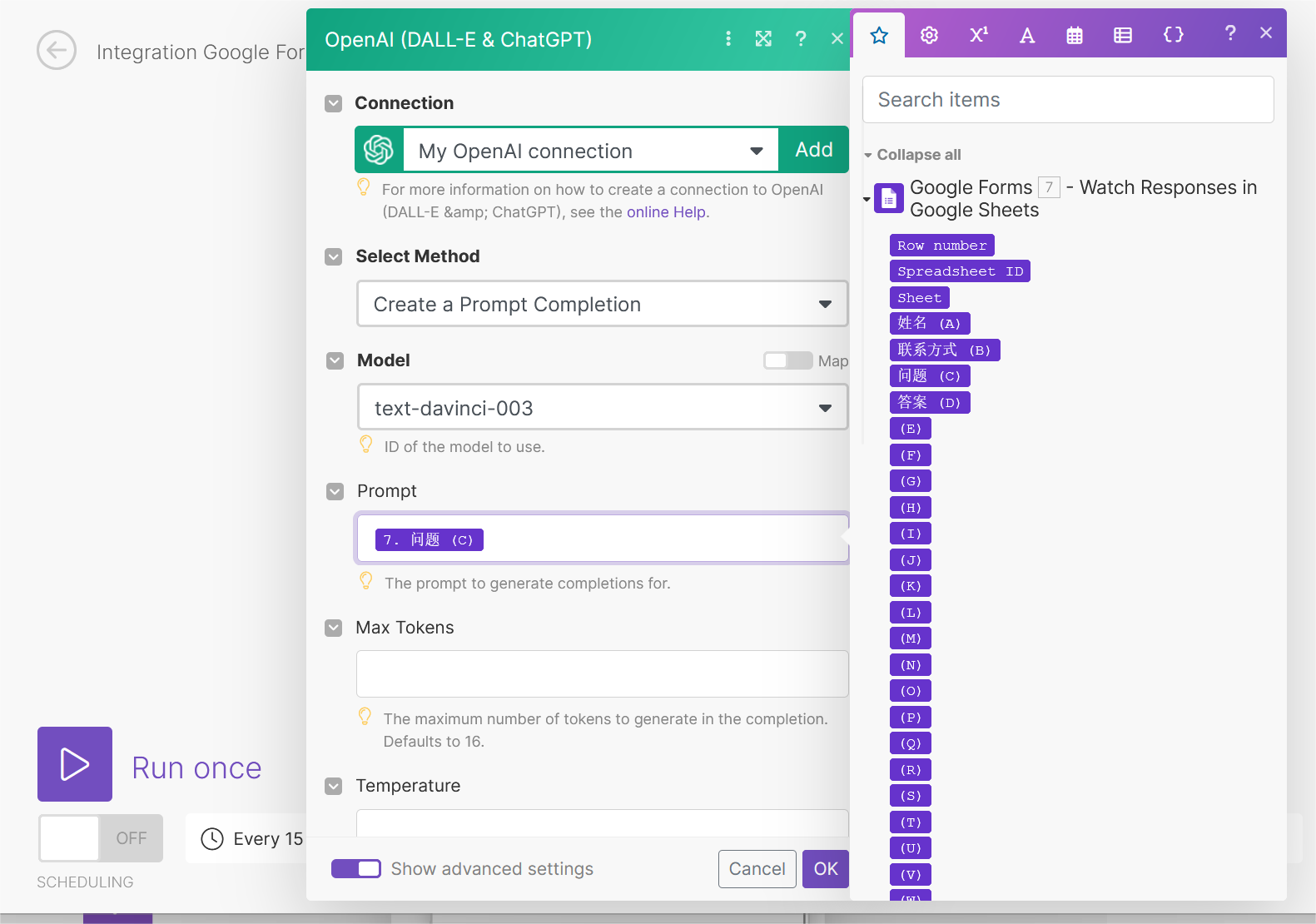
Task: Insert the 答案 (D) variable
Action: tap(930, 403)
